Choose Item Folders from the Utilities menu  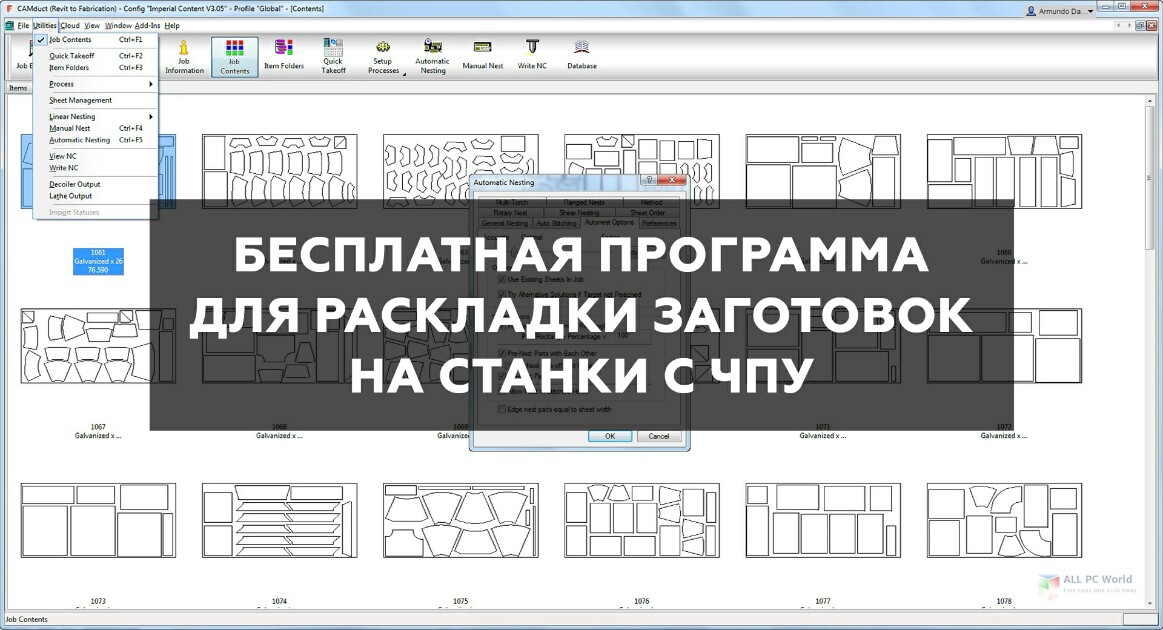point(96,68)
